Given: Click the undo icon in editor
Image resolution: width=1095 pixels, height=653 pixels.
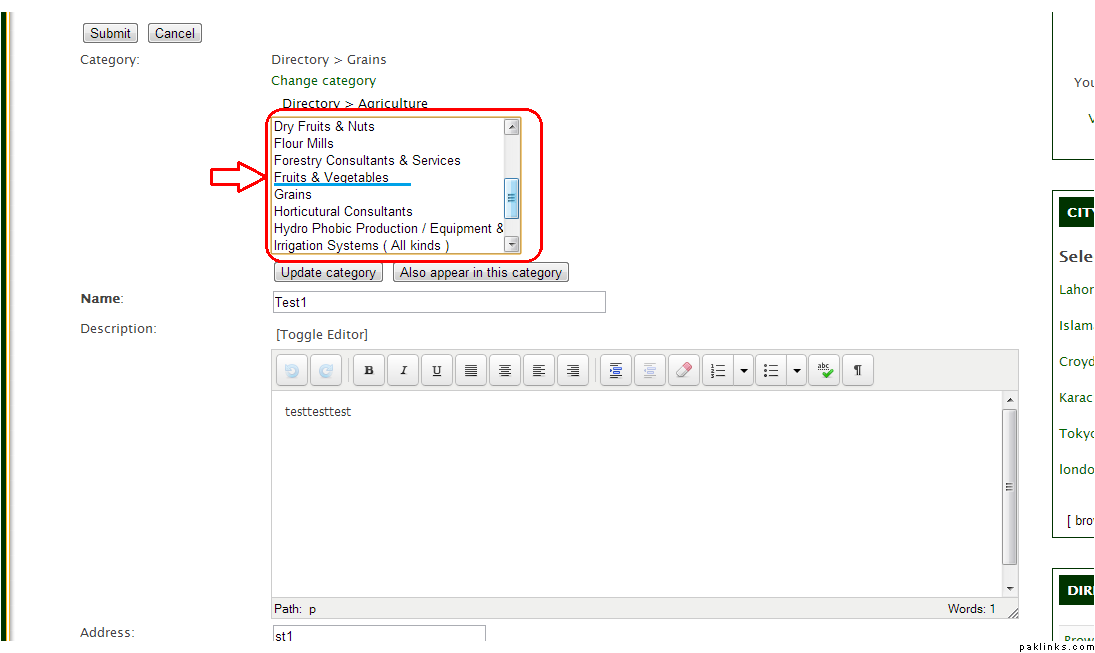Looking at the screenshot, I should click(x=292, y=371).
